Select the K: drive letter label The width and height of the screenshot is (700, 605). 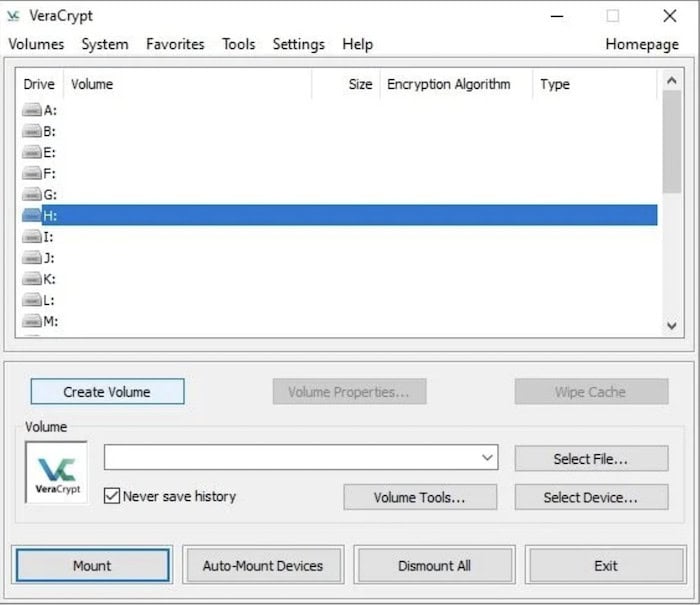tap(49, 280)
